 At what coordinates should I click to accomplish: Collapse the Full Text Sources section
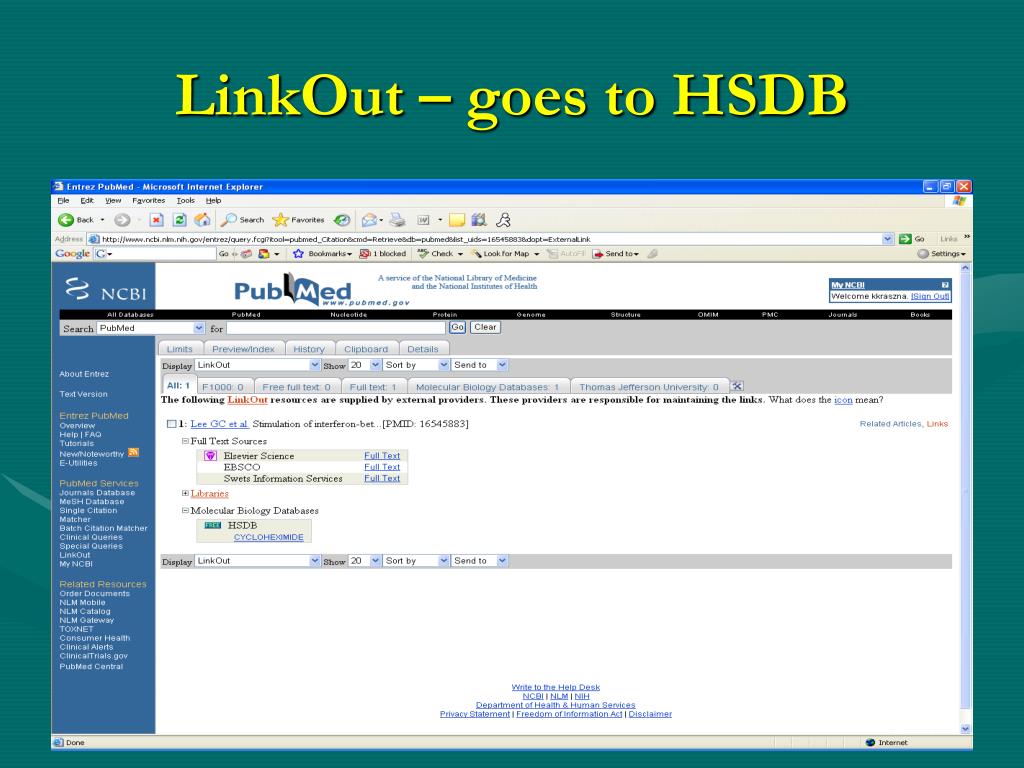(185, 441)
